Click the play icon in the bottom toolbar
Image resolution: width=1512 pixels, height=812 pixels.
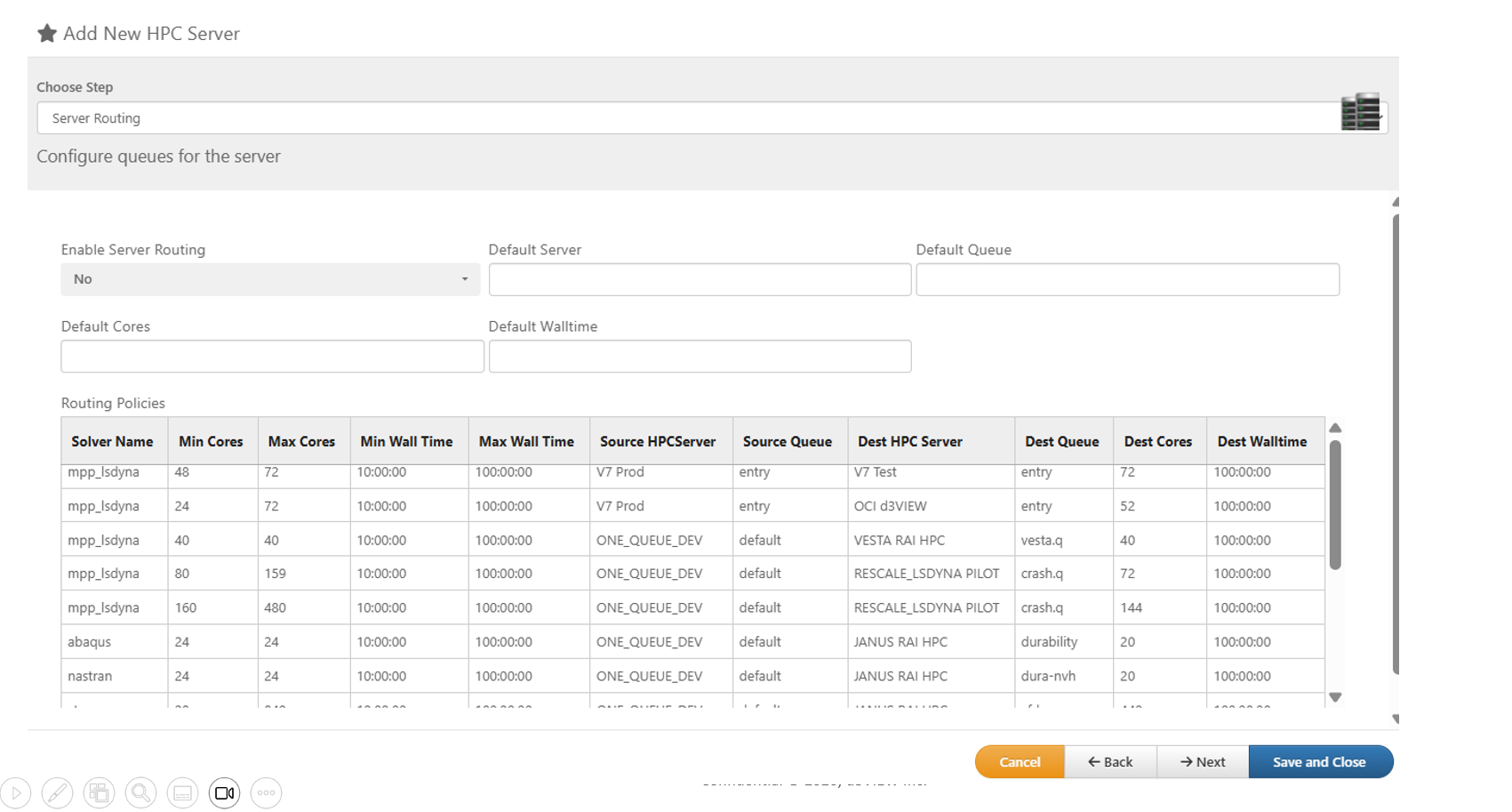pyautogui.click(x=16, y=792)
